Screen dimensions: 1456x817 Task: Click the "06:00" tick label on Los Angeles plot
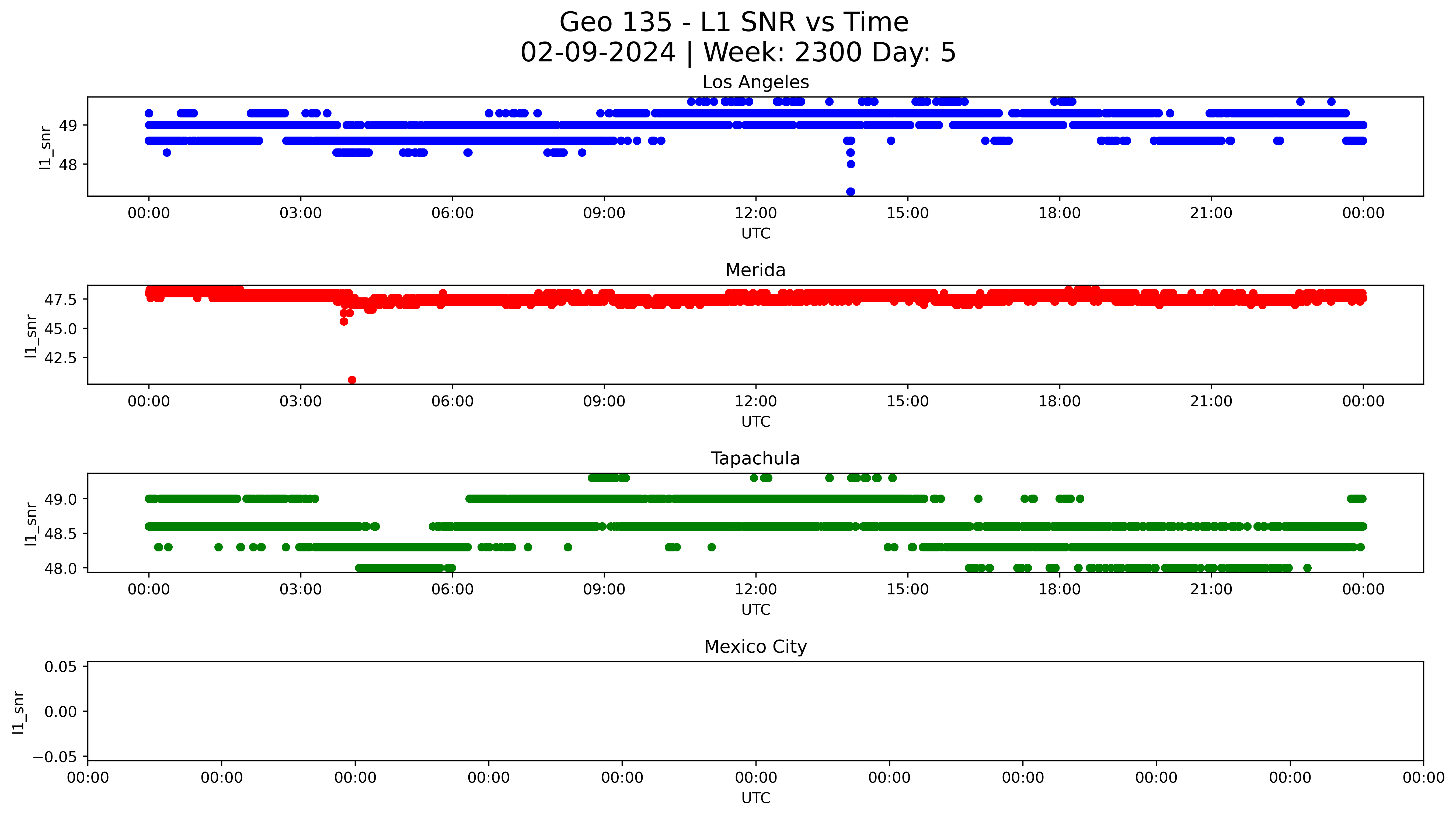click(x=452, y=213)
